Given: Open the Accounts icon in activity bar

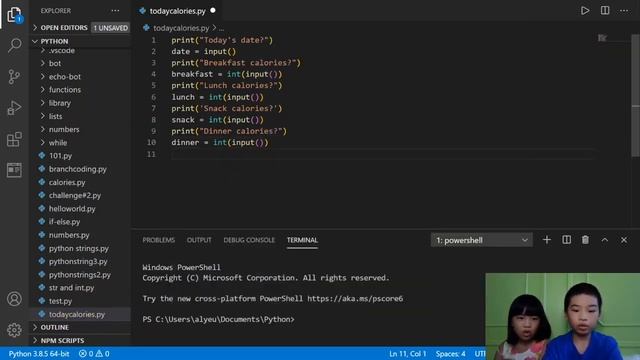Looking at the screenshot, I should click(x=14, y=299).
